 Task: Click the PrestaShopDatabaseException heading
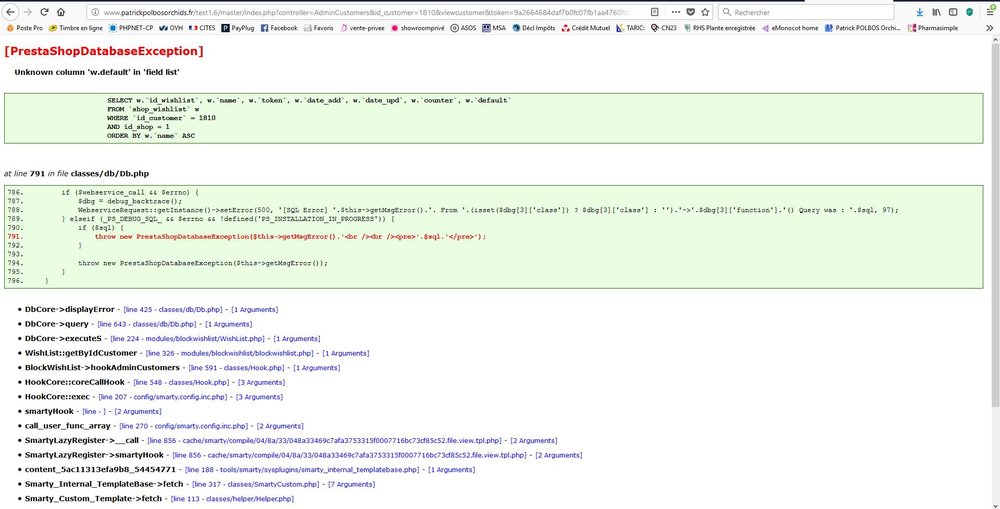[x=104, y=52]
